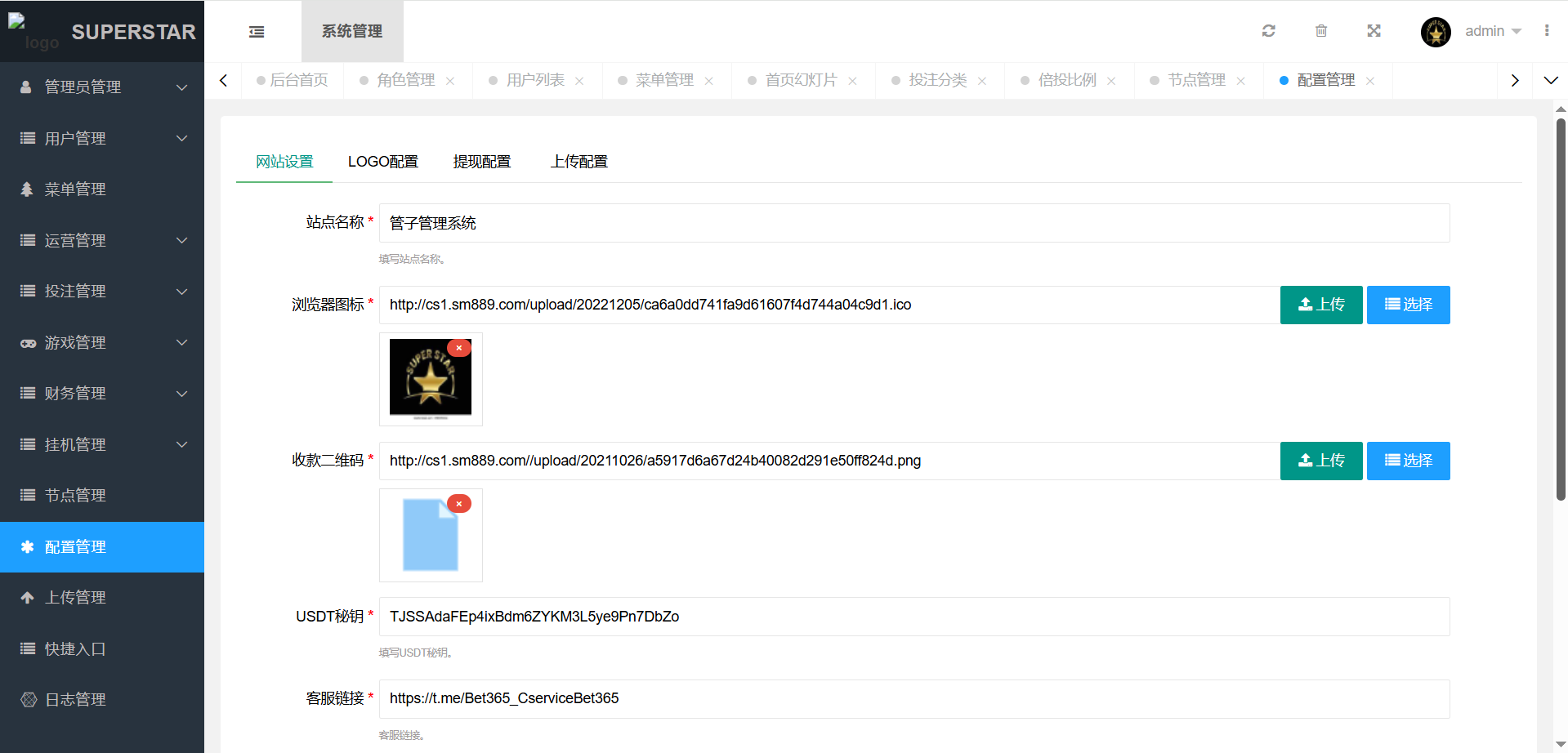Expand the 财务管理 sidebar menu
Screen dimensions: 1568x753
(102, 394)
